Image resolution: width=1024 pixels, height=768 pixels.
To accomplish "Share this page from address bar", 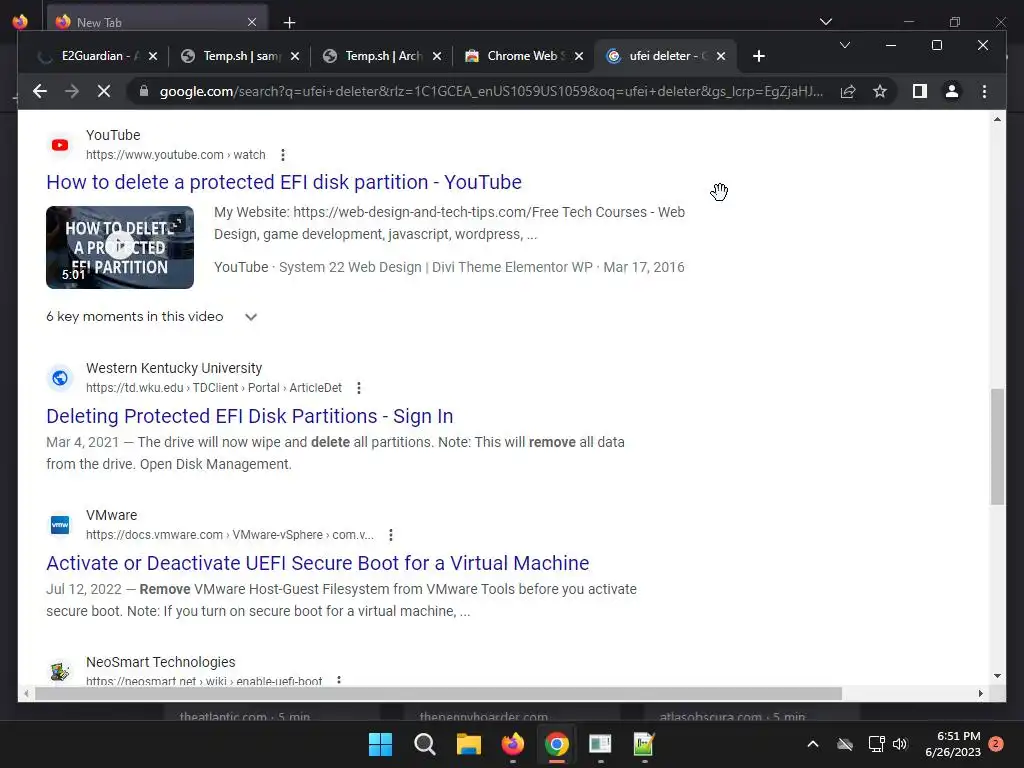I will click(848, 91).
